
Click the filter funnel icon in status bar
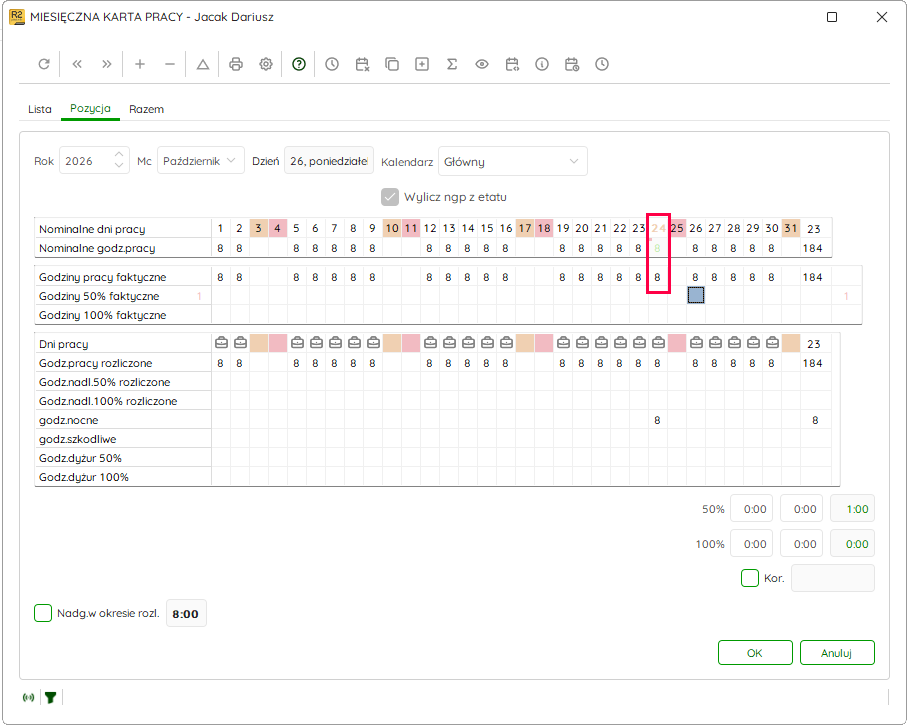pyautogui.click(x=50, y=697)
